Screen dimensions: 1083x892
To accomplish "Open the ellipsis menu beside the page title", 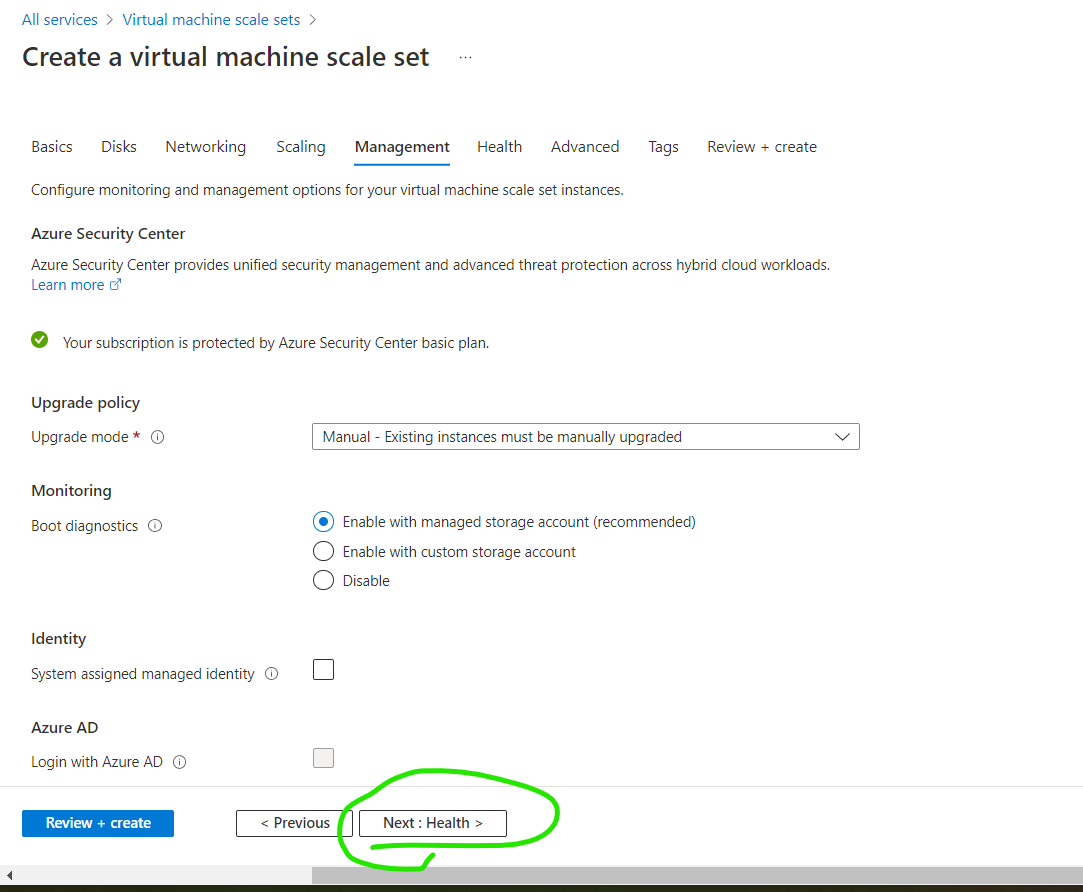I will point(466,57).
